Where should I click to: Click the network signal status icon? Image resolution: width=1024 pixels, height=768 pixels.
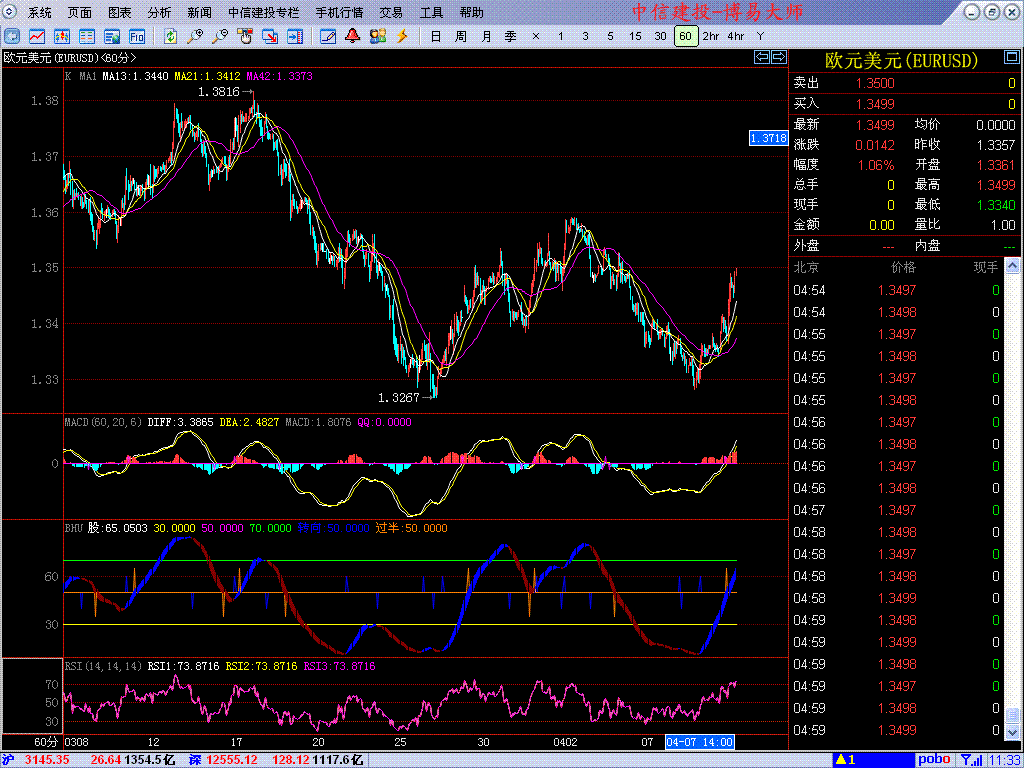pos(968,760)
